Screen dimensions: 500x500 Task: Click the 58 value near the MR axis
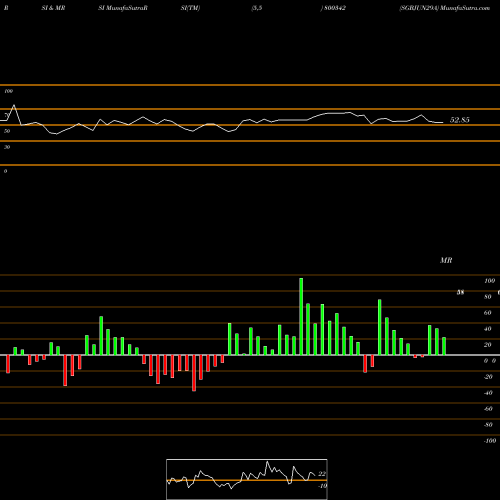click(460, 293)
